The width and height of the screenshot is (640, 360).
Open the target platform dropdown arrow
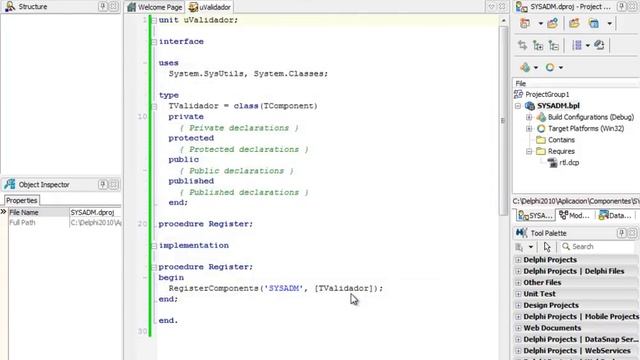[561, 67]
